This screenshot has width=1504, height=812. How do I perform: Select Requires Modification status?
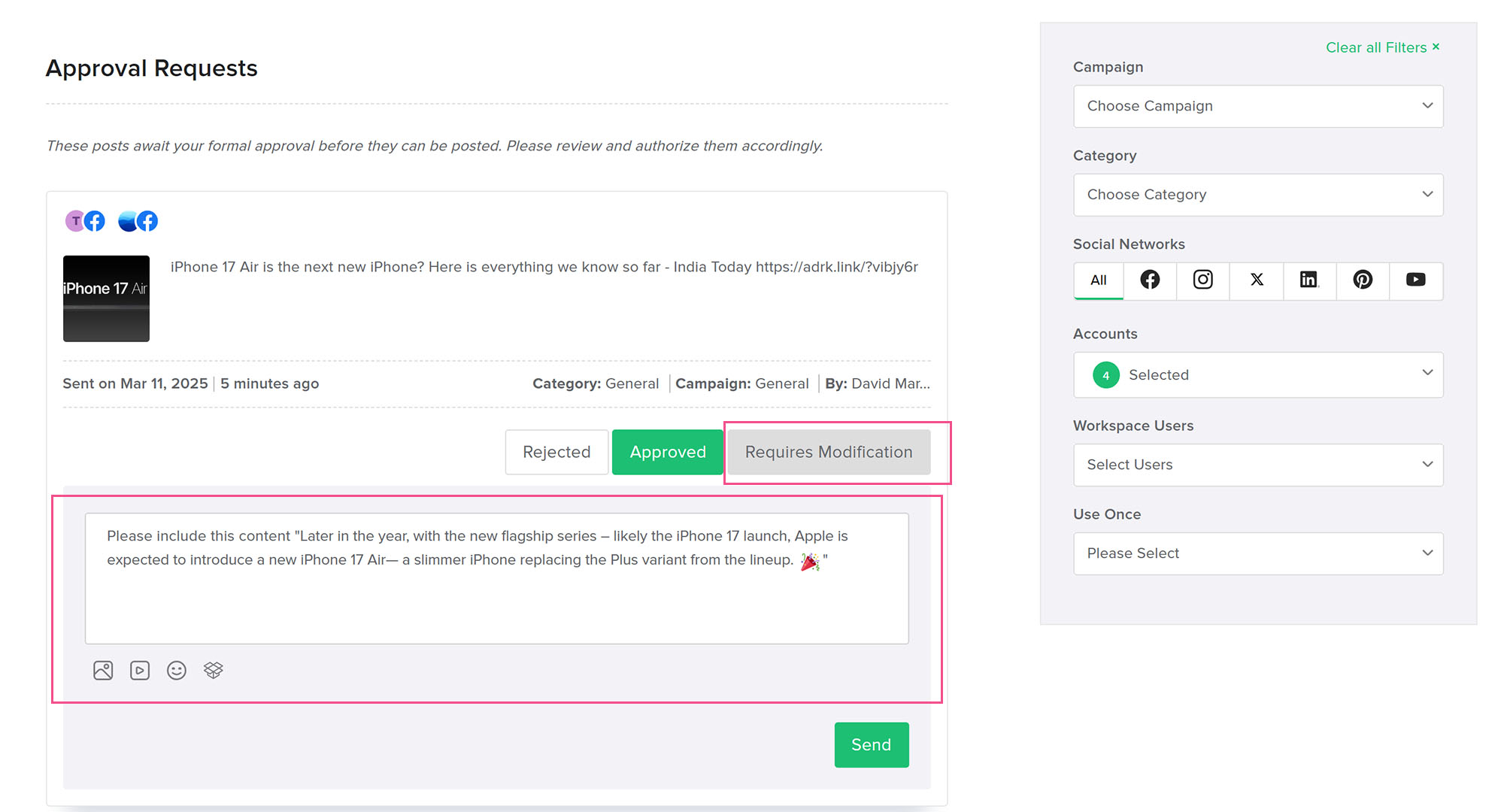[829, 452]
